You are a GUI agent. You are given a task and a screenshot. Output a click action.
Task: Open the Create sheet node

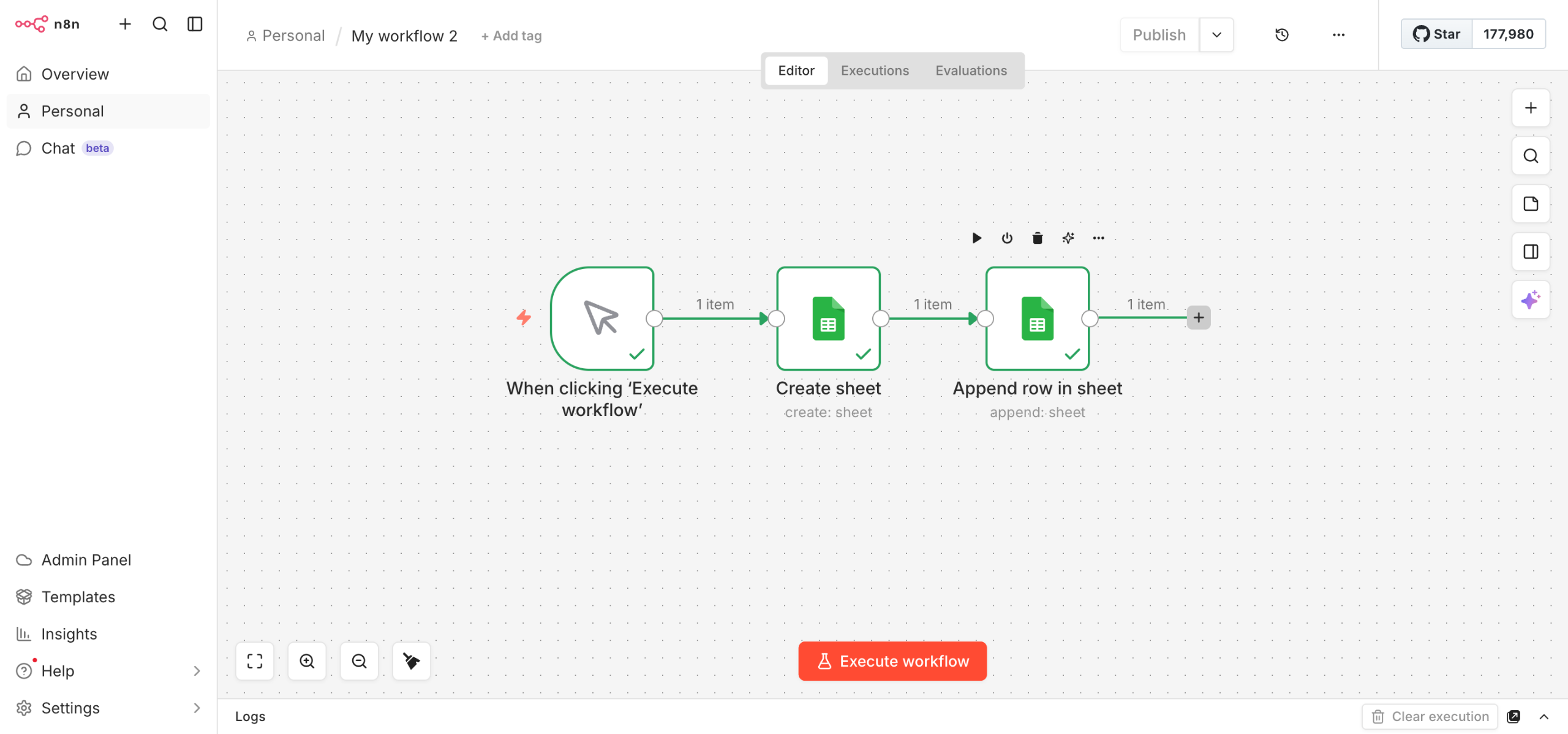[x=828, y=318]
